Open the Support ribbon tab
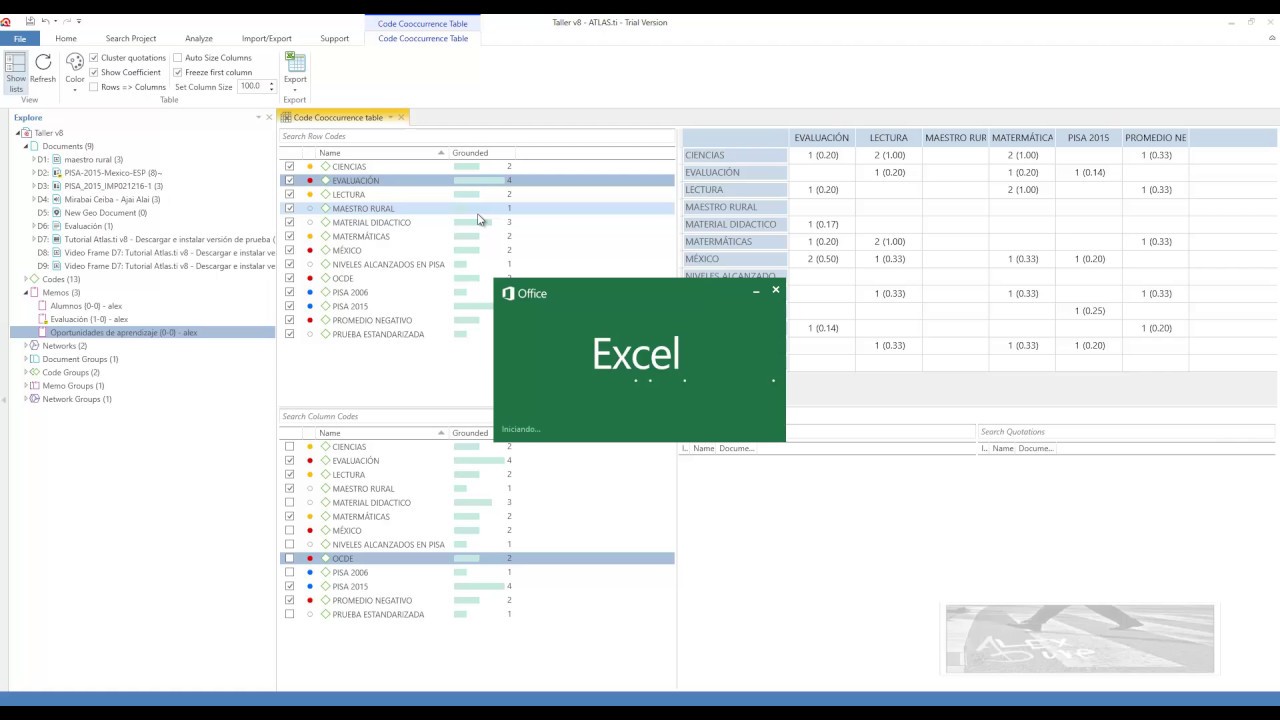The width and height of the screenshot is (1280, 720). (335, 38)
